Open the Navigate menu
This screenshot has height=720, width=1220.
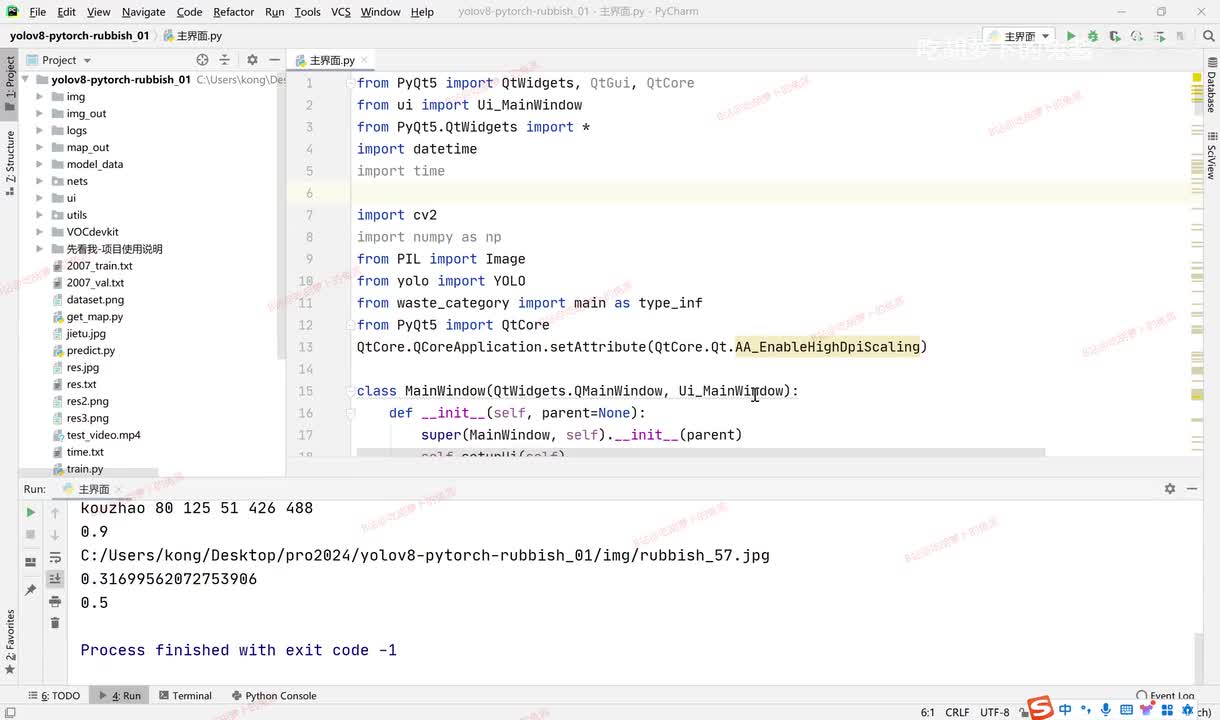(x=144, y=12)
